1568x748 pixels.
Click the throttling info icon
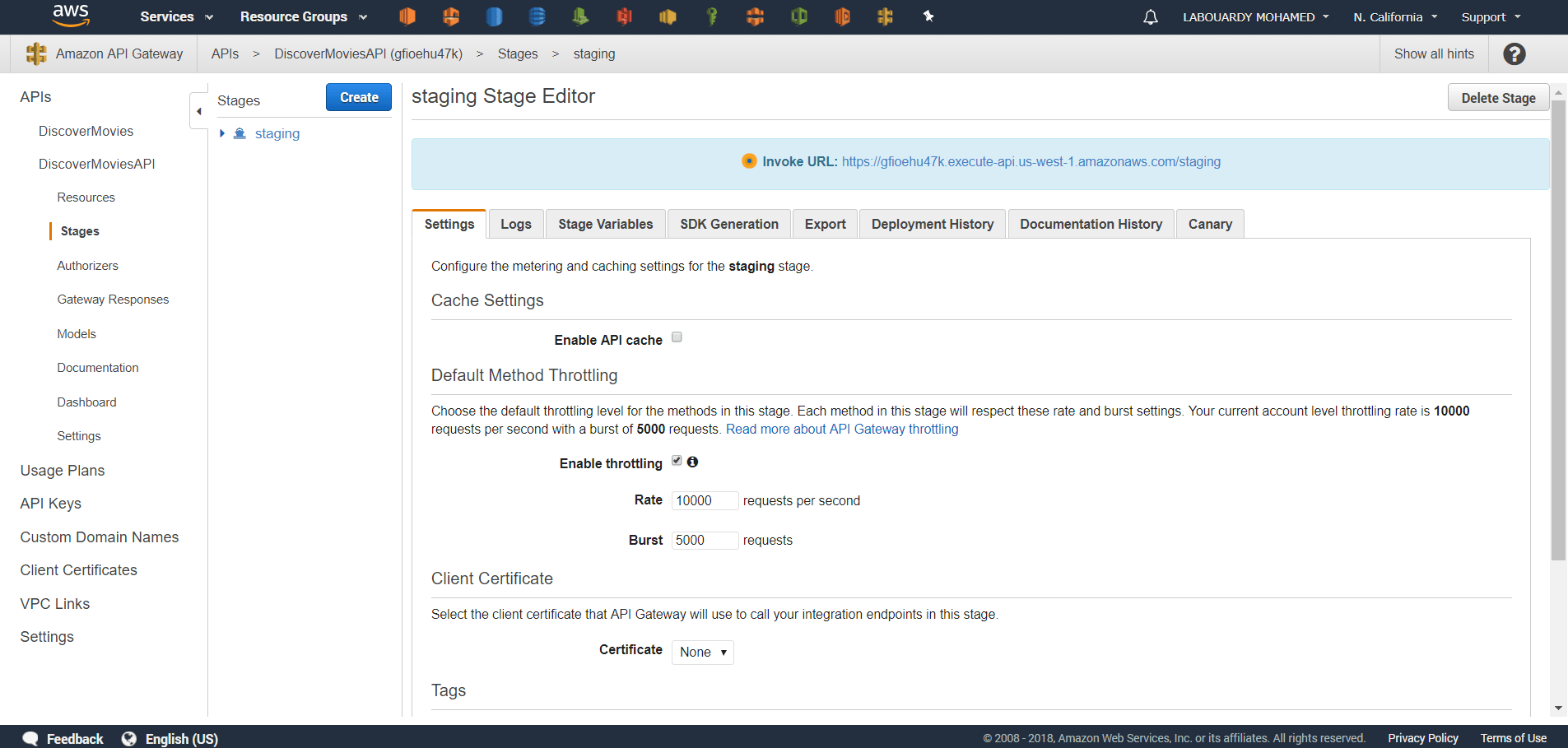point(692,462)
